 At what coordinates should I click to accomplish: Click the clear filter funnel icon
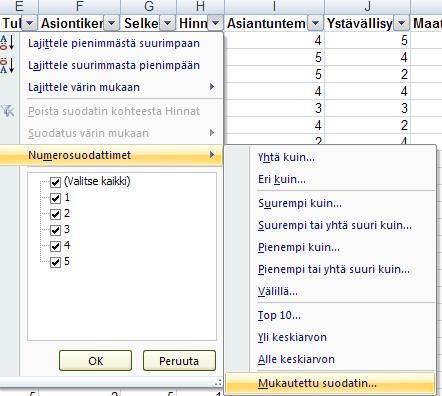click(x=8, y=111)
